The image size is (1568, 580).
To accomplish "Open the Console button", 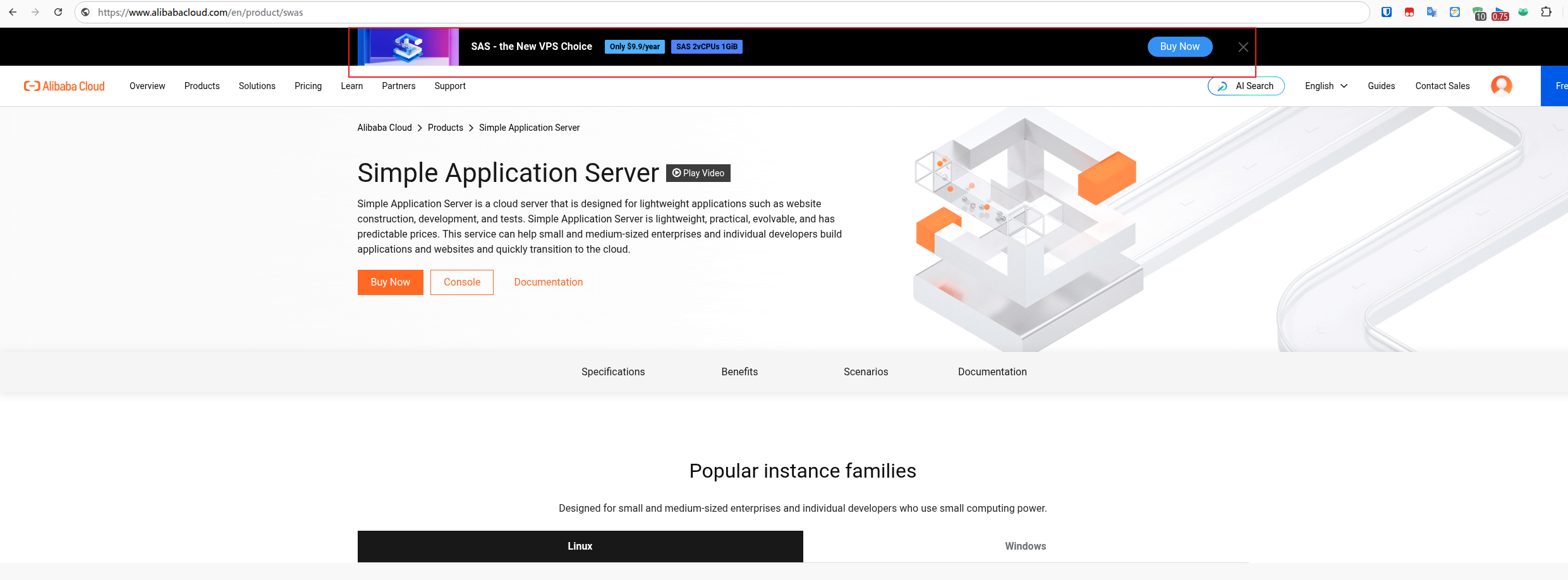I will [x=461, y=282].
